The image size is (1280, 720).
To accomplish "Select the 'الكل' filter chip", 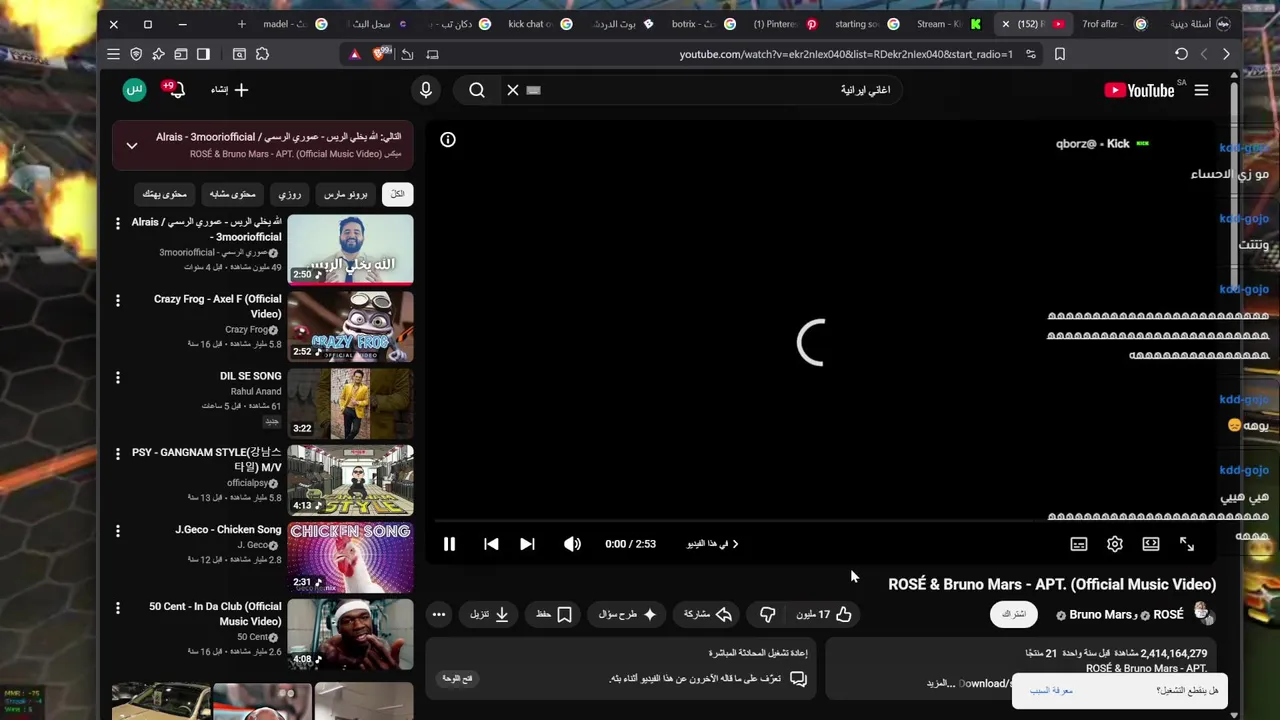I will pyautogui.click(x=397, y=194).
